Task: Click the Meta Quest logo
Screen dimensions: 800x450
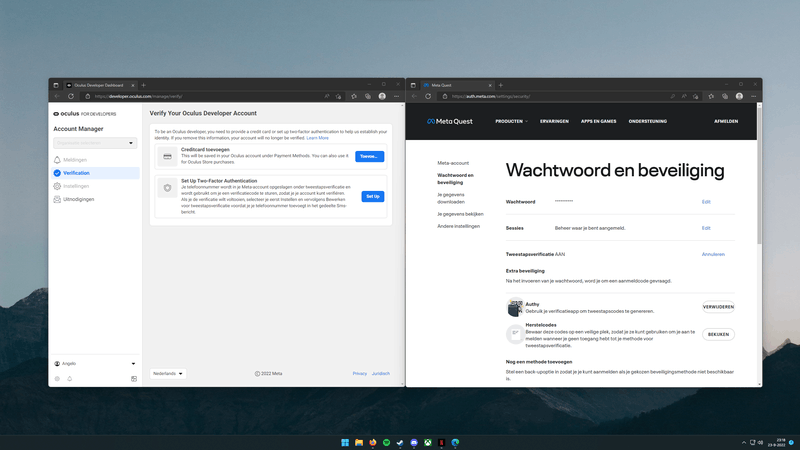Action: [449, 121]
